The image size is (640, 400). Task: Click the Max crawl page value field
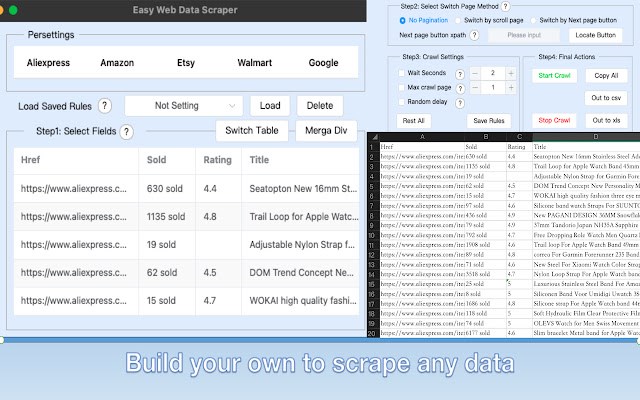pos(493,88)
